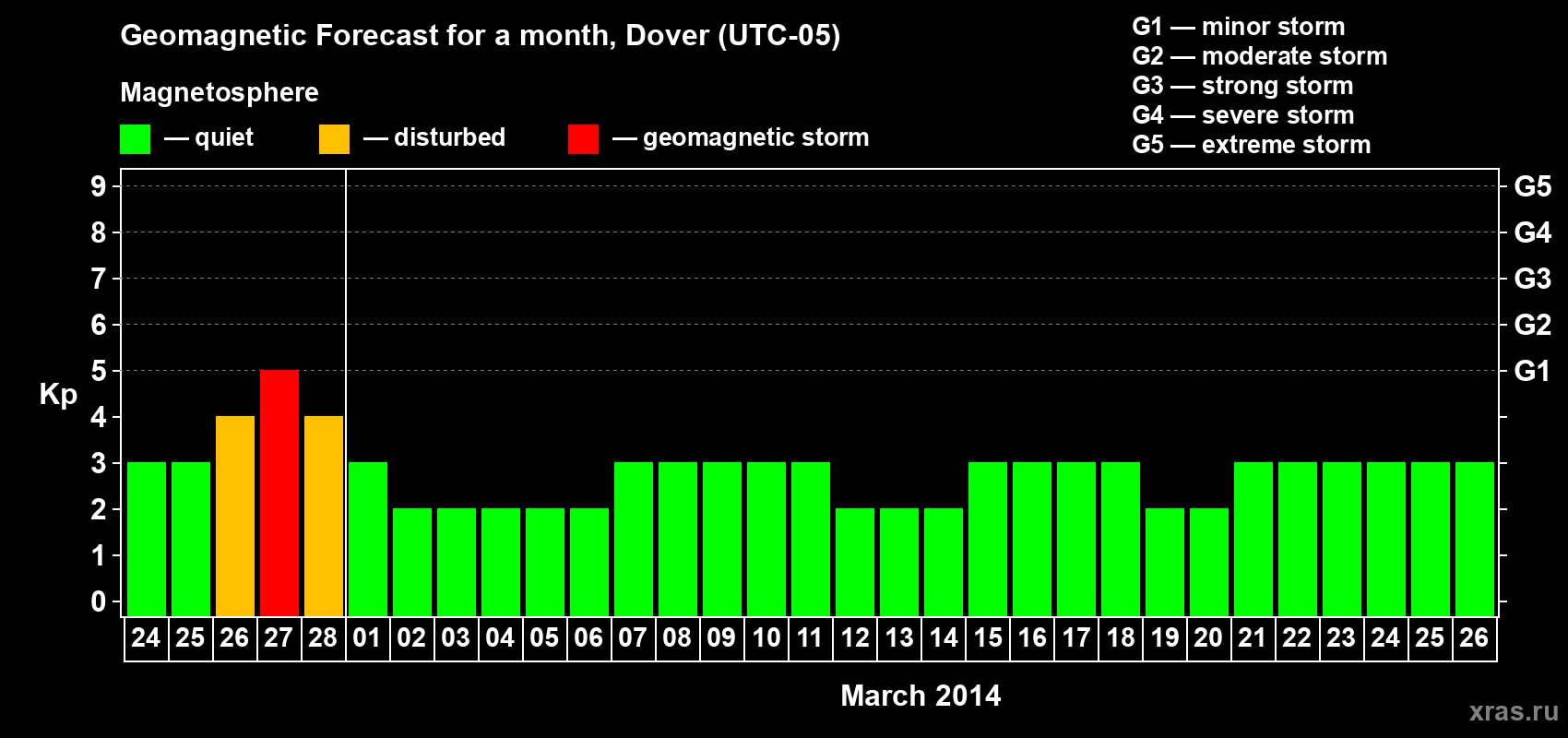The width and height of the screenshot is (1568, 738).
Task: Click the "— disturbed" legend label
Action: point(434,137)
